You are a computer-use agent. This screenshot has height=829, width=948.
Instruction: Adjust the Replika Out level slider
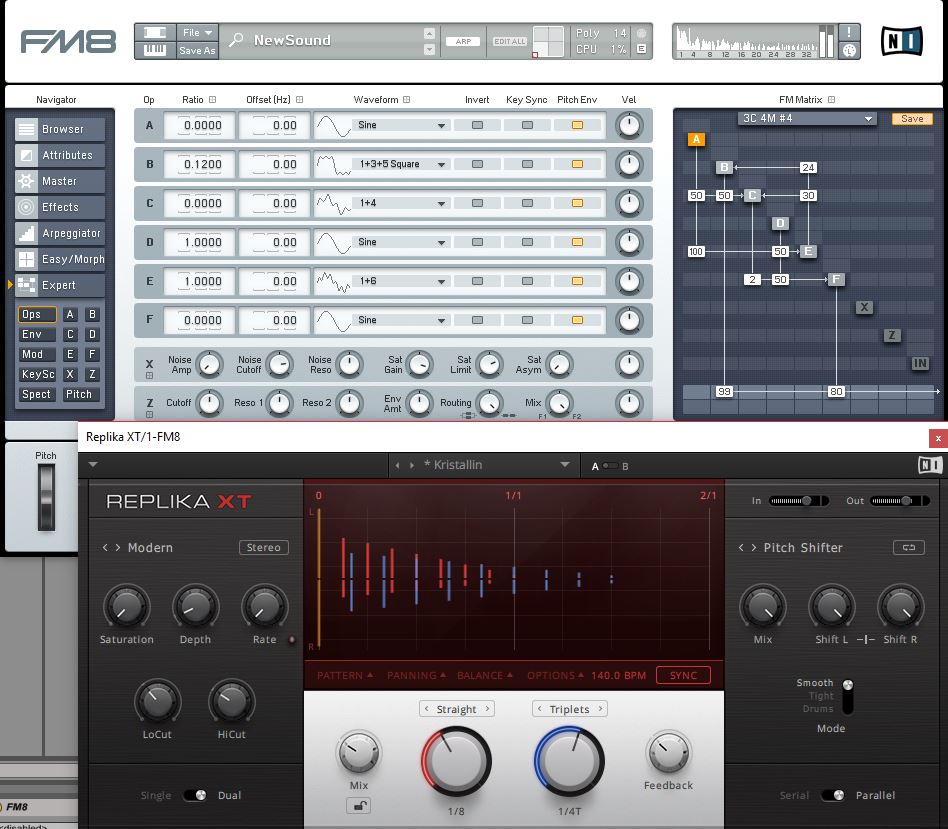pos(900,501)
